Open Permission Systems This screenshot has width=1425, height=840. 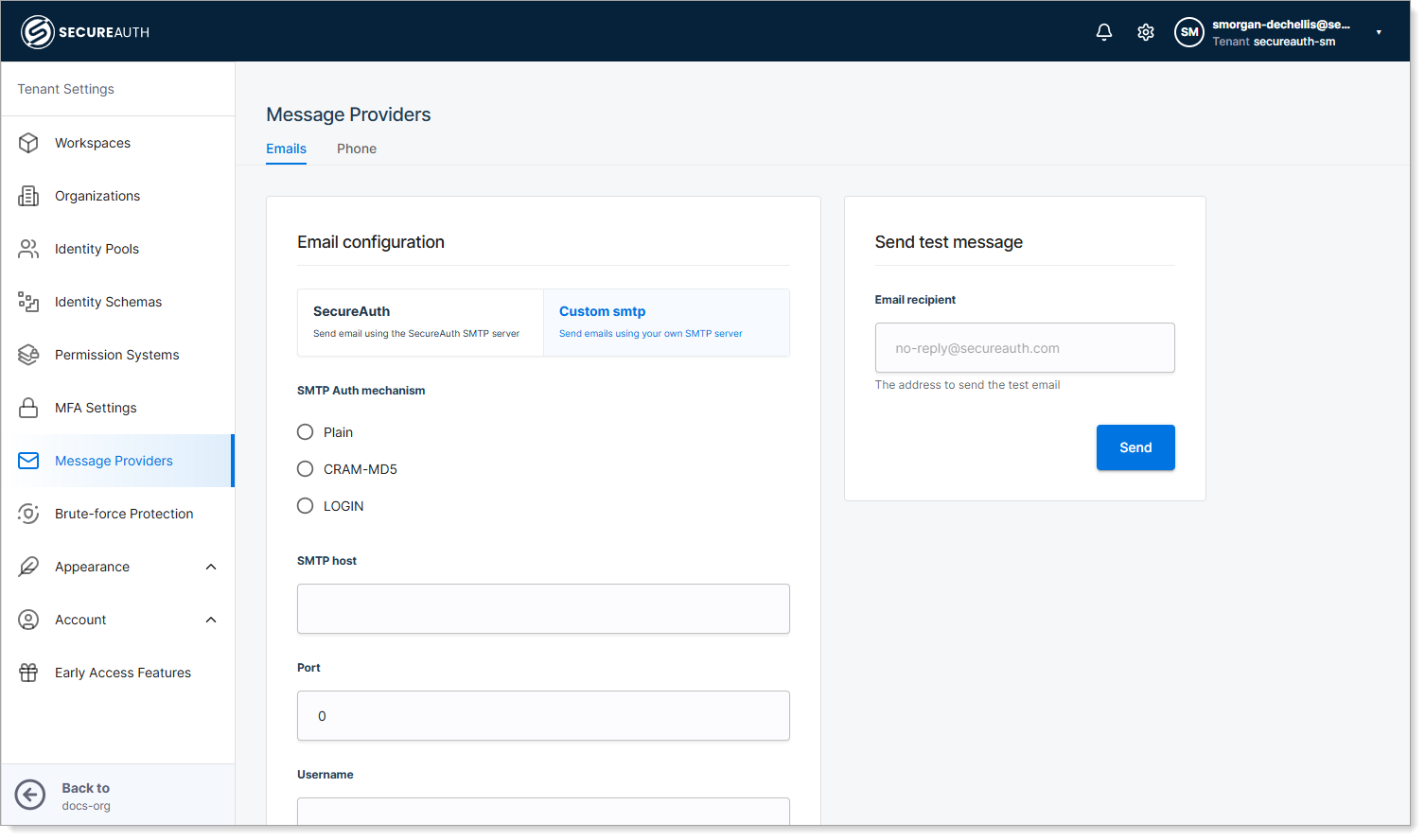(x=117, y=355)
